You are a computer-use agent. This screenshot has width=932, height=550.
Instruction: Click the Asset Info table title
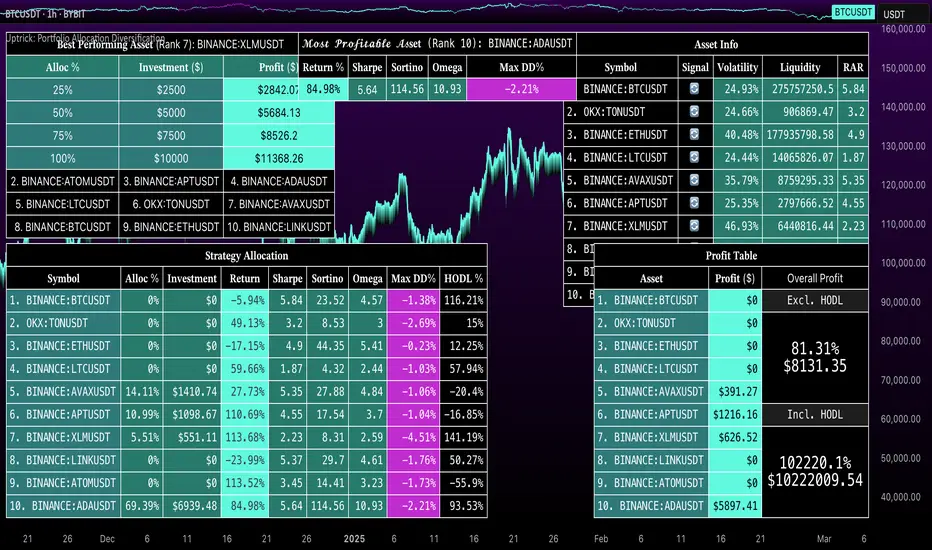tap(716, 44)
